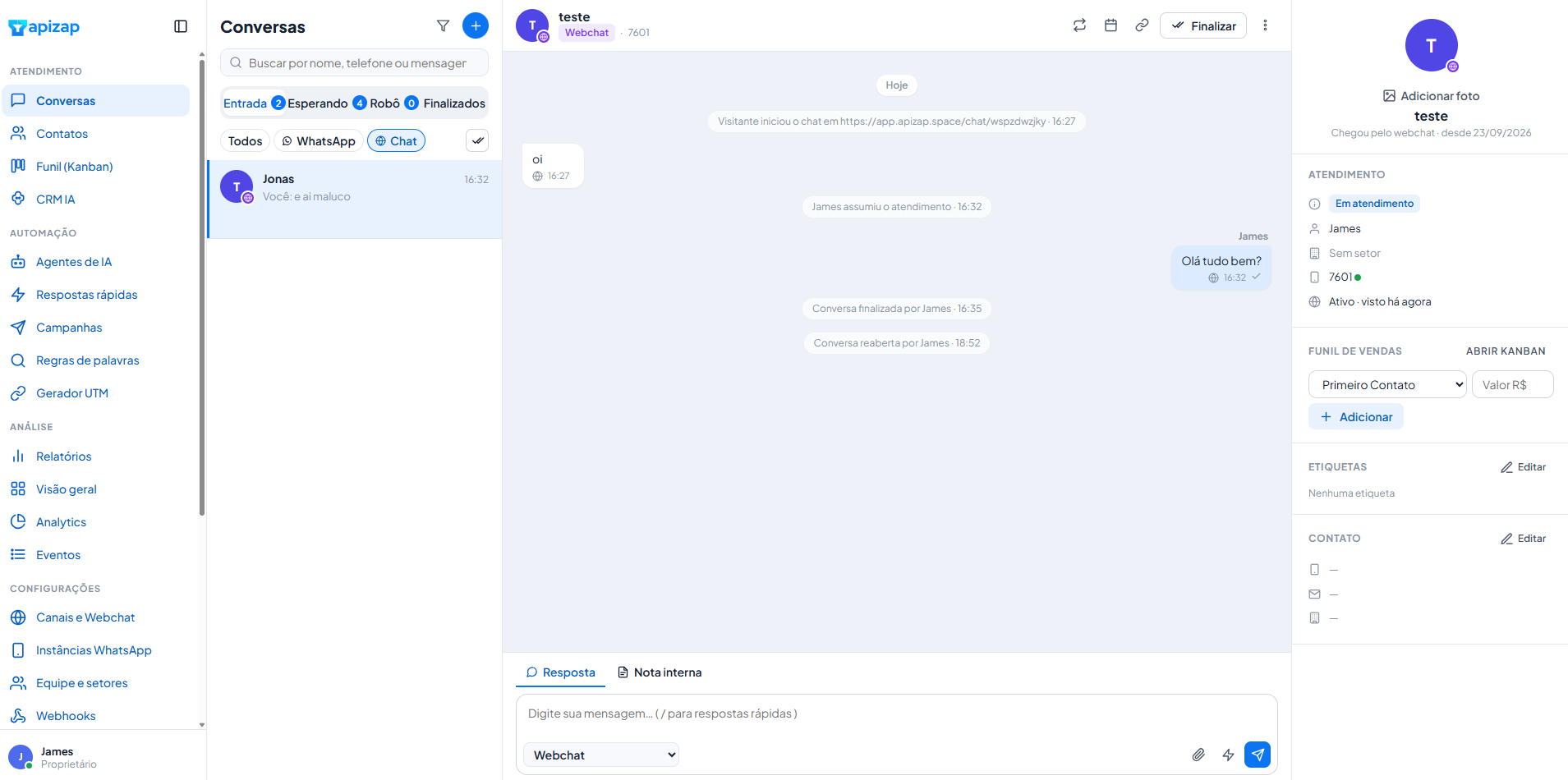This screenshot has width=1568, height=780.
Task: Click the conversation search field
Action: 354,63
